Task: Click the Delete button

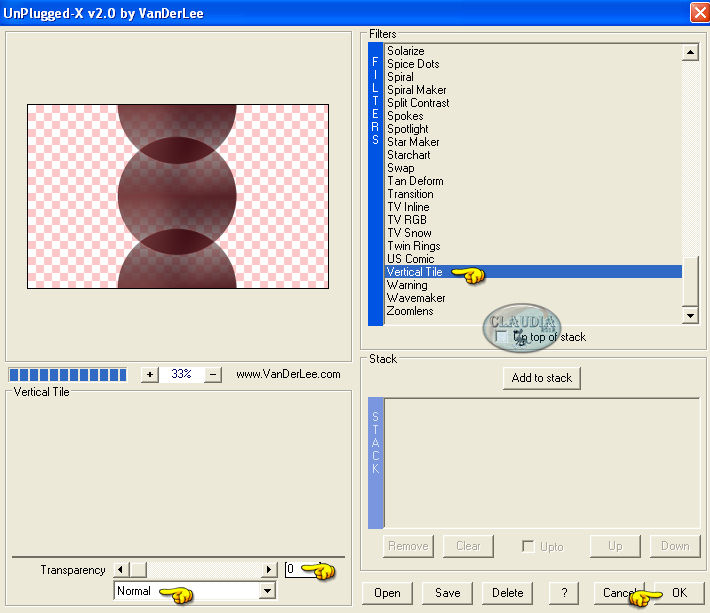Action: (x=507, y=593)
